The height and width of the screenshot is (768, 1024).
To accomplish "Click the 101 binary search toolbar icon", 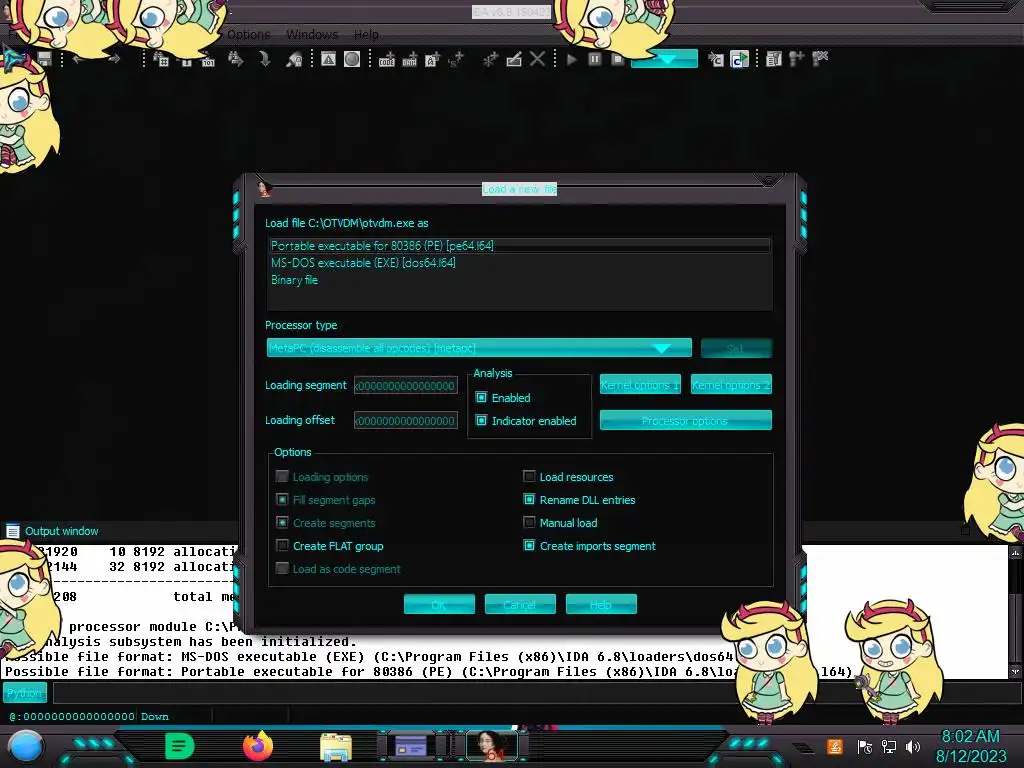I will [208, 60].
